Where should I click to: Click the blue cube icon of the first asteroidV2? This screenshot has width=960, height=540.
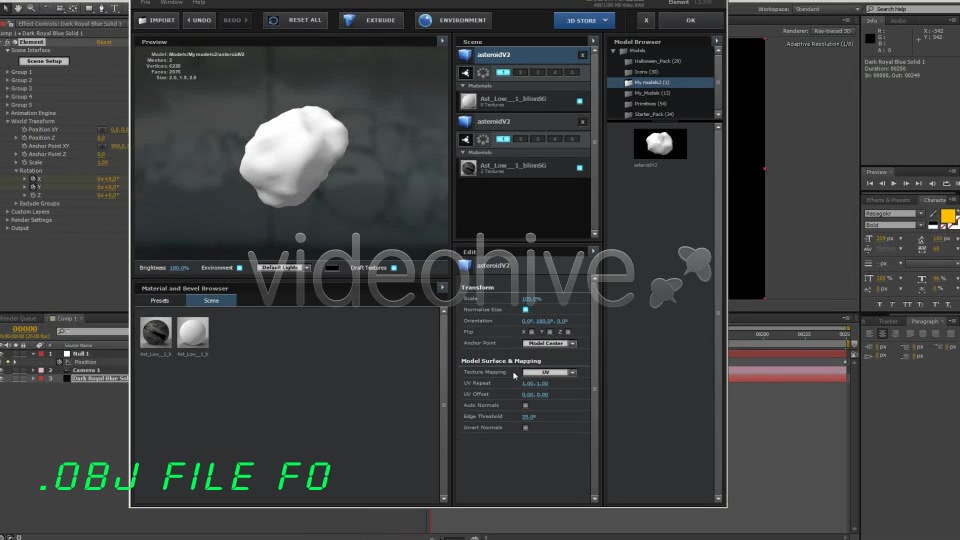[x=465, y=55]
